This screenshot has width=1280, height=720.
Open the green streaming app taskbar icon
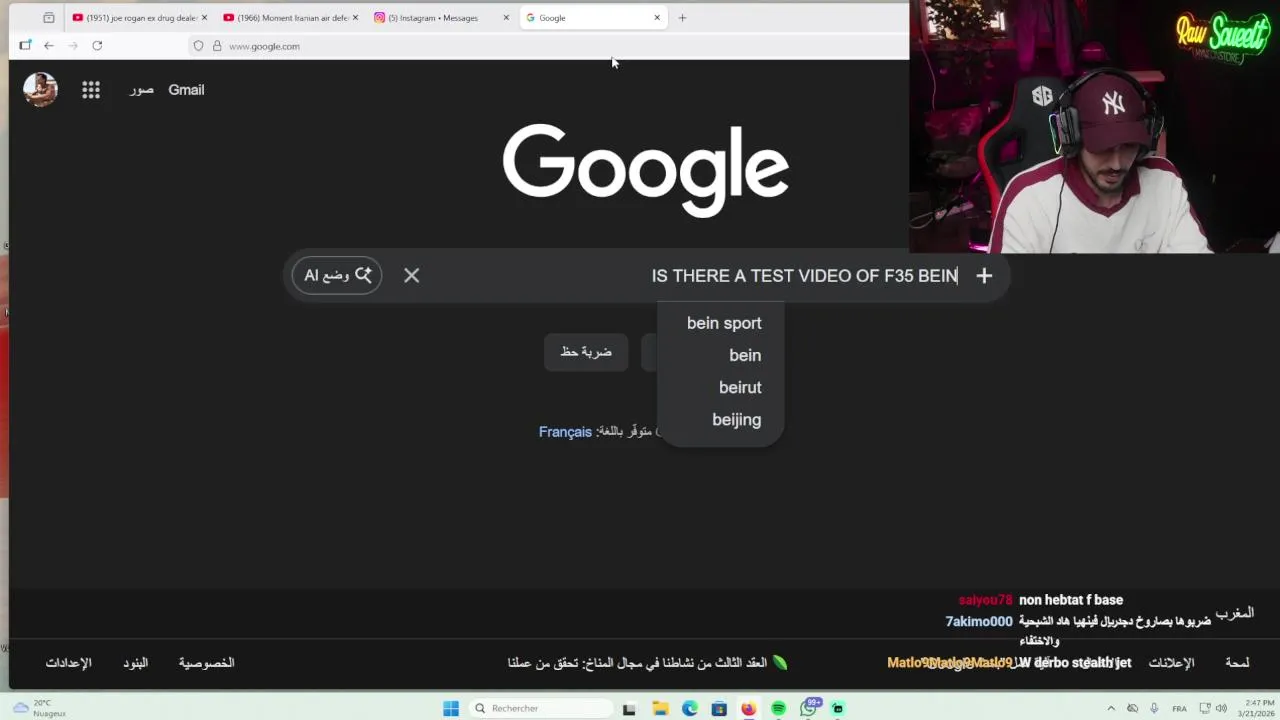coord(838,709)
